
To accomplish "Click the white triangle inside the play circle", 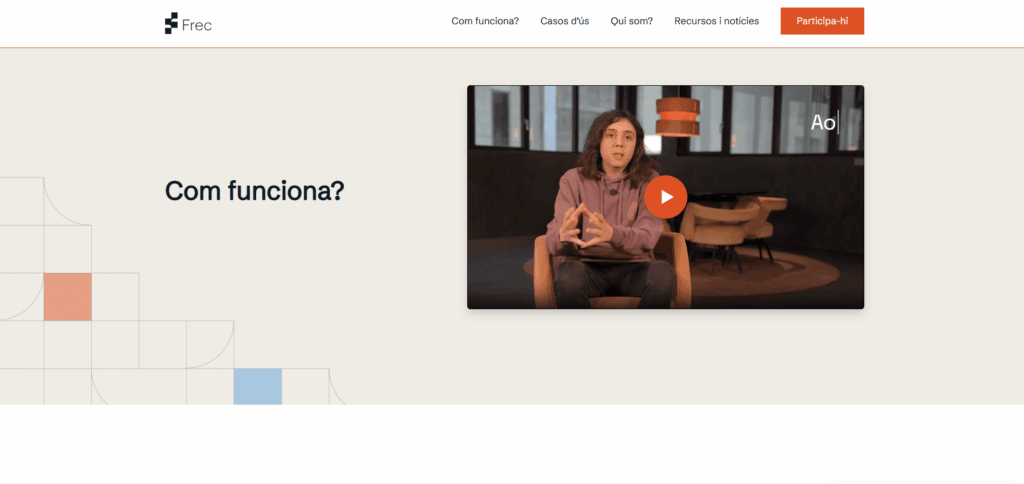I will click(x=667, y=197).
